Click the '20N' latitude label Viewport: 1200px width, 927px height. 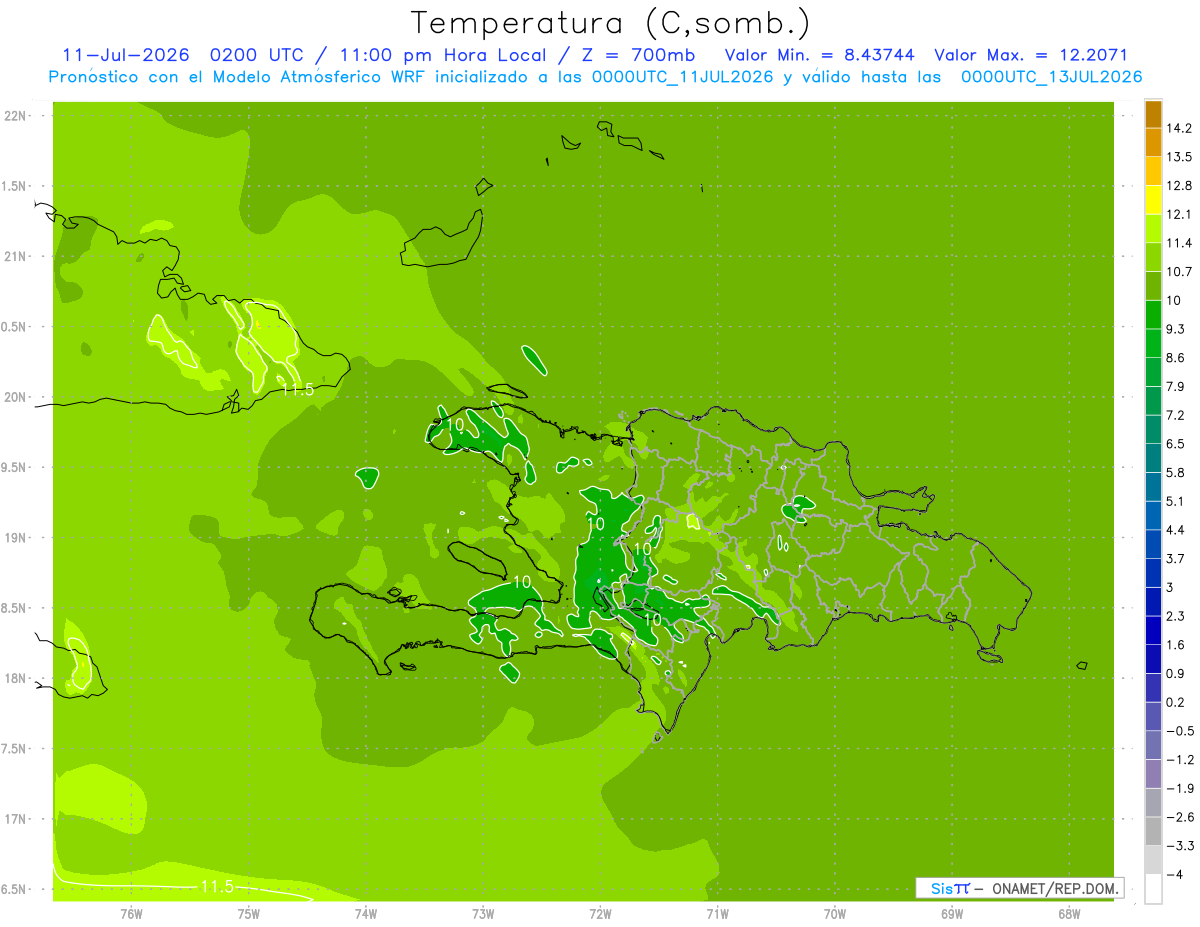coord(17,397)
